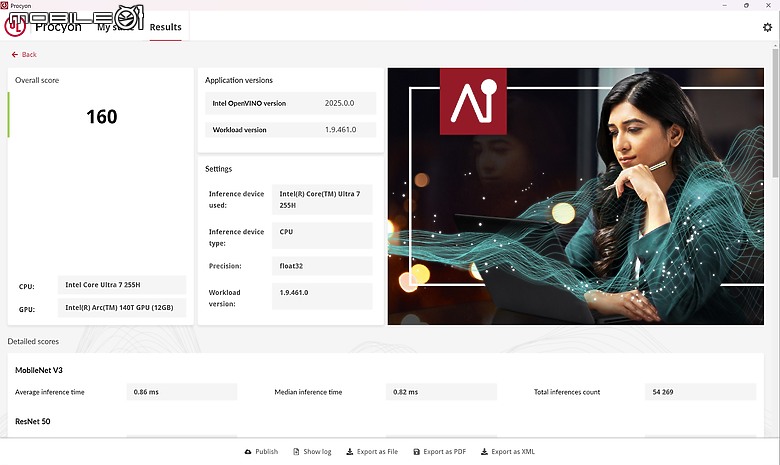
Task: Click the vertical scrollbar thumb
Action: pos(775,113)
